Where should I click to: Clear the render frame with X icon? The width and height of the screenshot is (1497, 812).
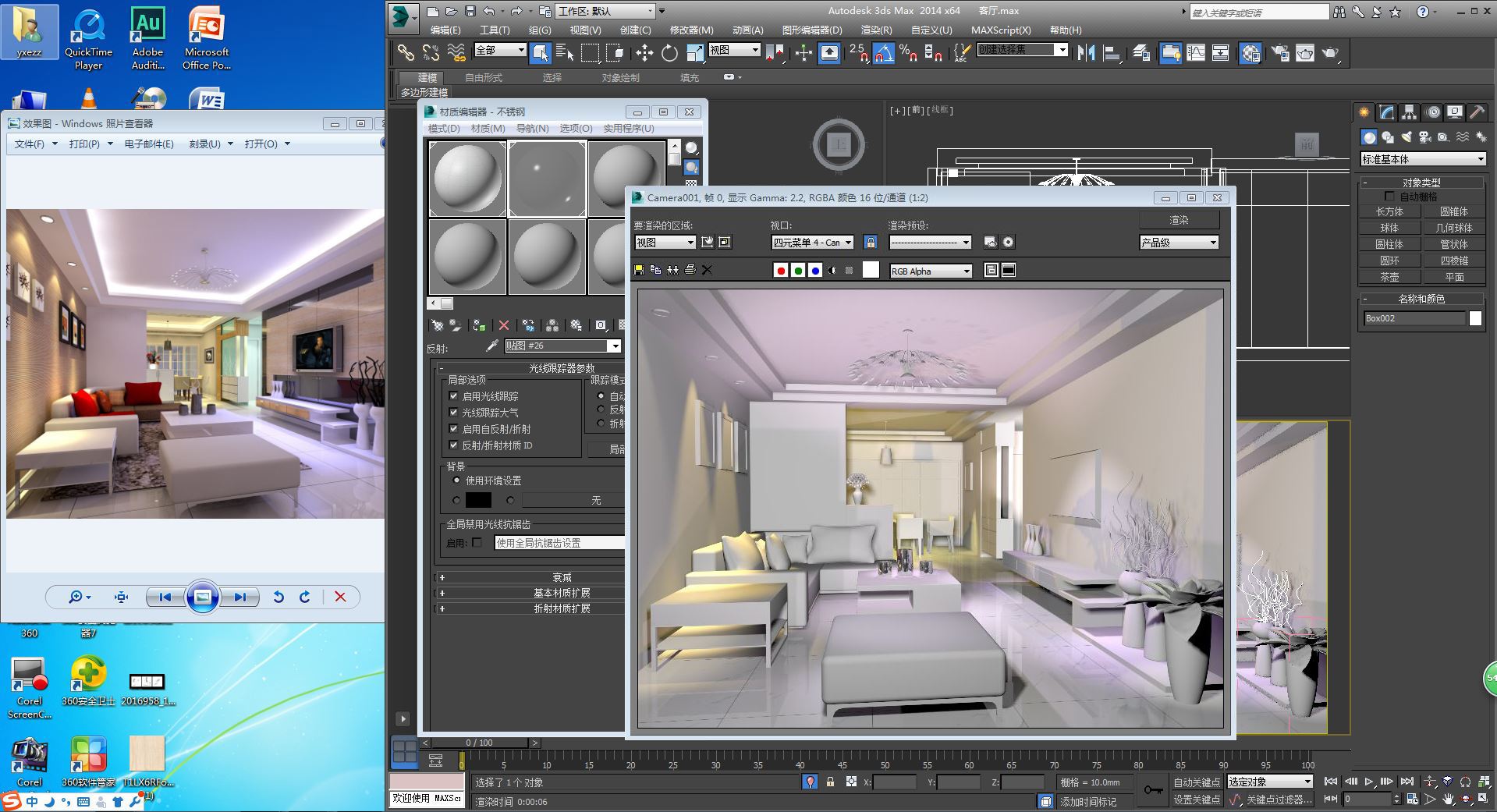(707, 270)
